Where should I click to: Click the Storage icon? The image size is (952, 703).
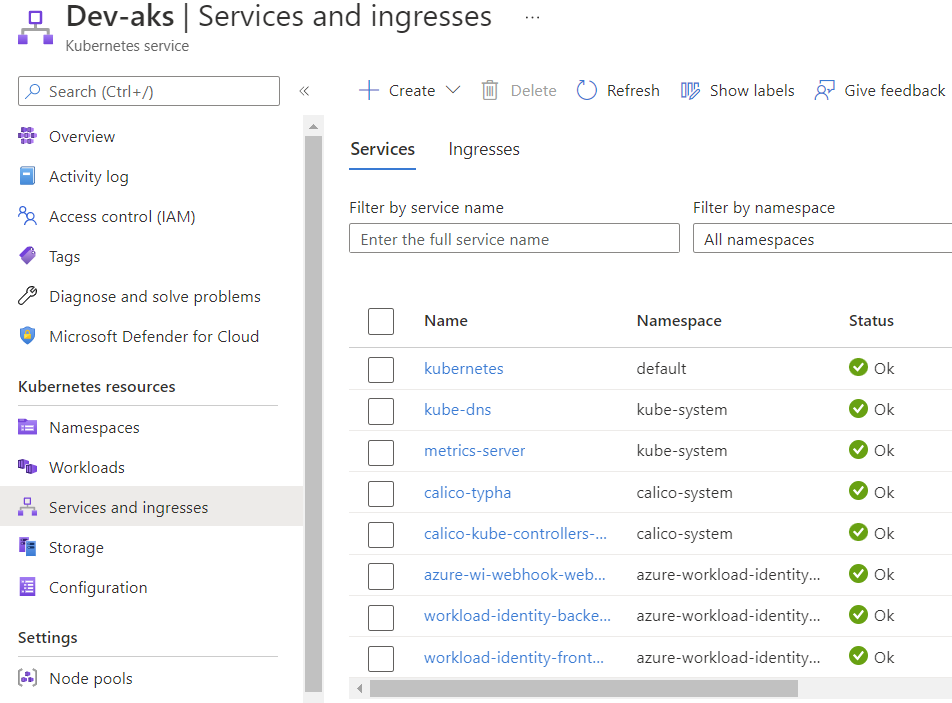coord(27,547)
